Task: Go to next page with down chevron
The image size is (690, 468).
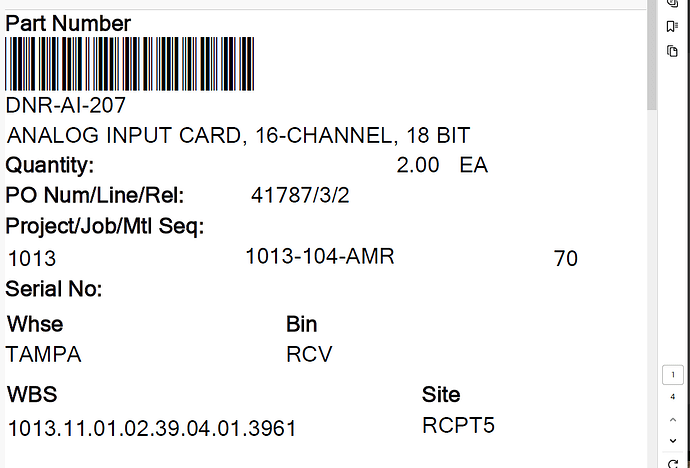Action: [673, 440]
